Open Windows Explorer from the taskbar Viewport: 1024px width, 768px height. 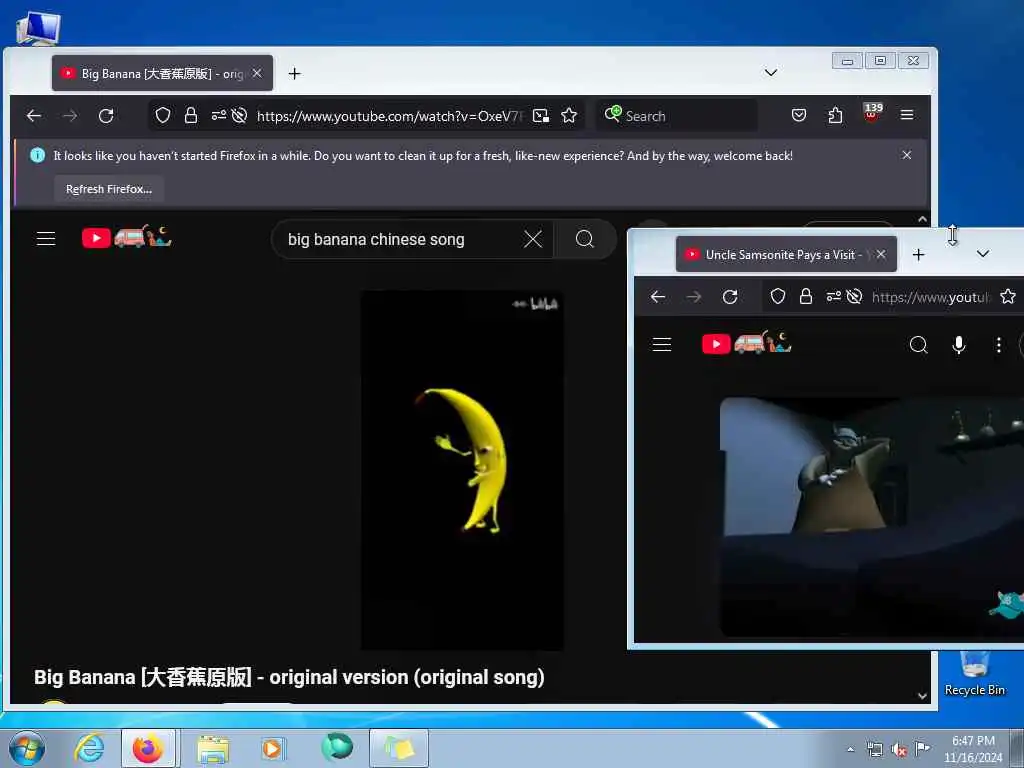coord(214,748)
